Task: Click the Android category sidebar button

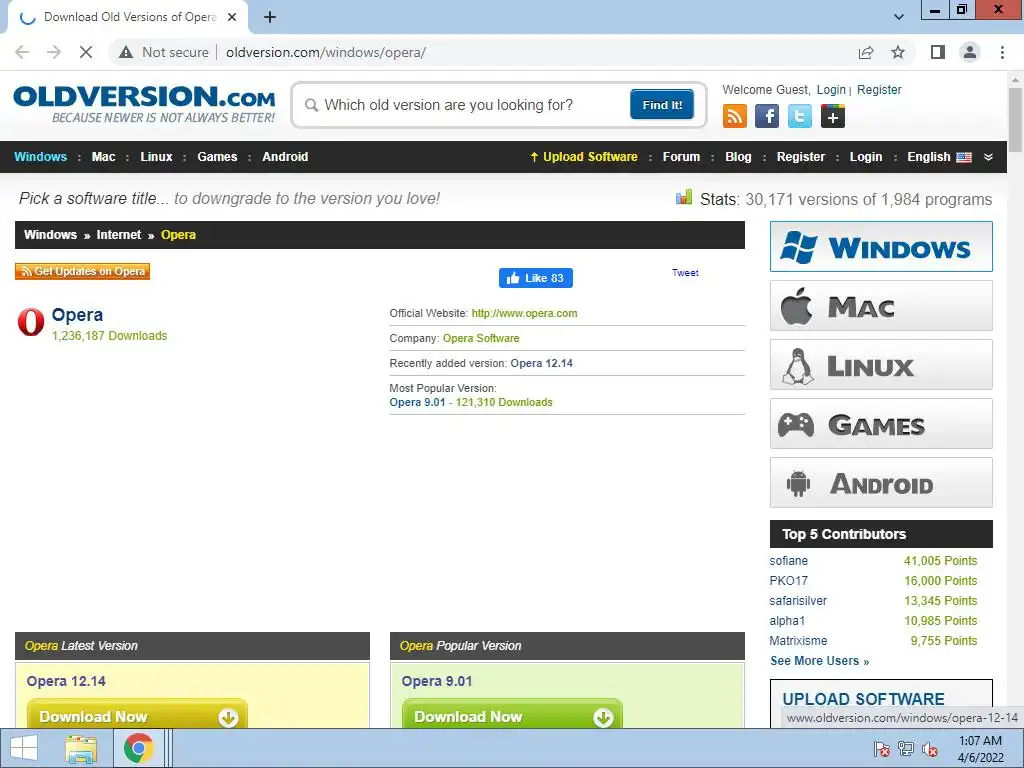Action: (881, 483)
